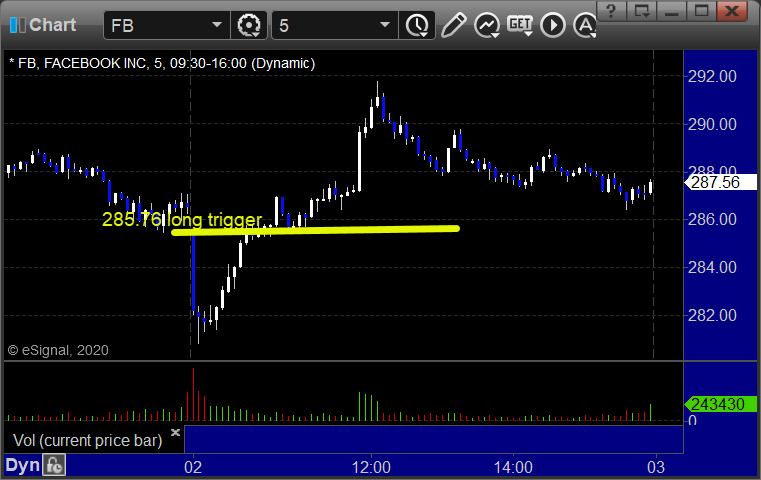
Task: Start bar replay play button
Action: 553,25
